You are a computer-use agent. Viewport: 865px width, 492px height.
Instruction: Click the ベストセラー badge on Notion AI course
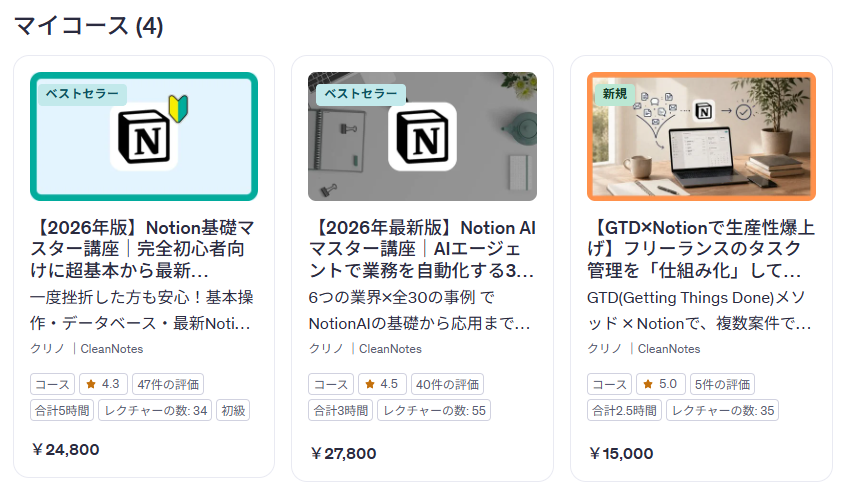(361, 94)
